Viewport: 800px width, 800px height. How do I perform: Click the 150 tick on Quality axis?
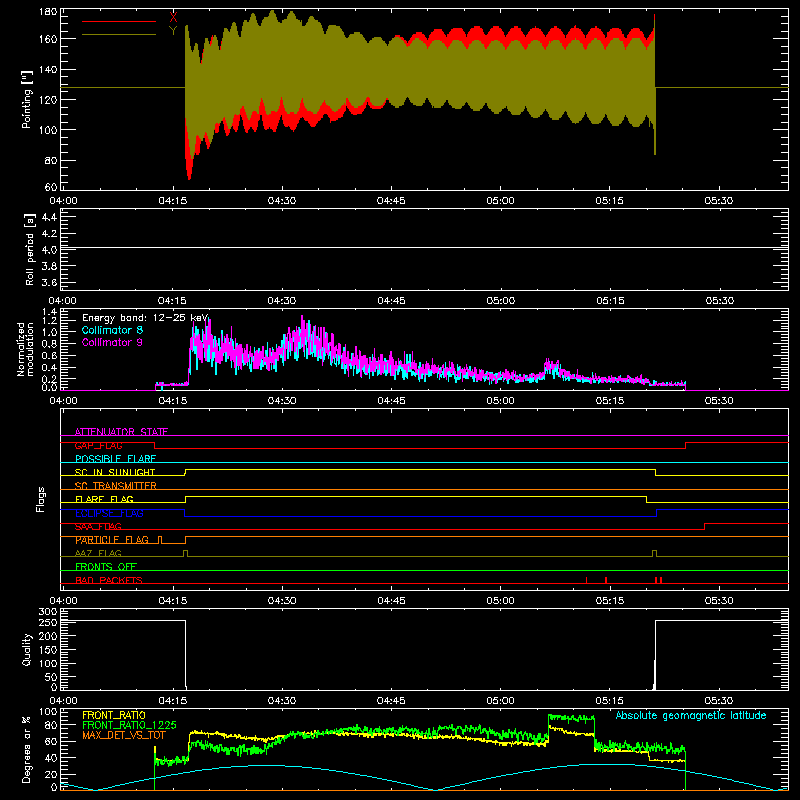tap(48, 650)
